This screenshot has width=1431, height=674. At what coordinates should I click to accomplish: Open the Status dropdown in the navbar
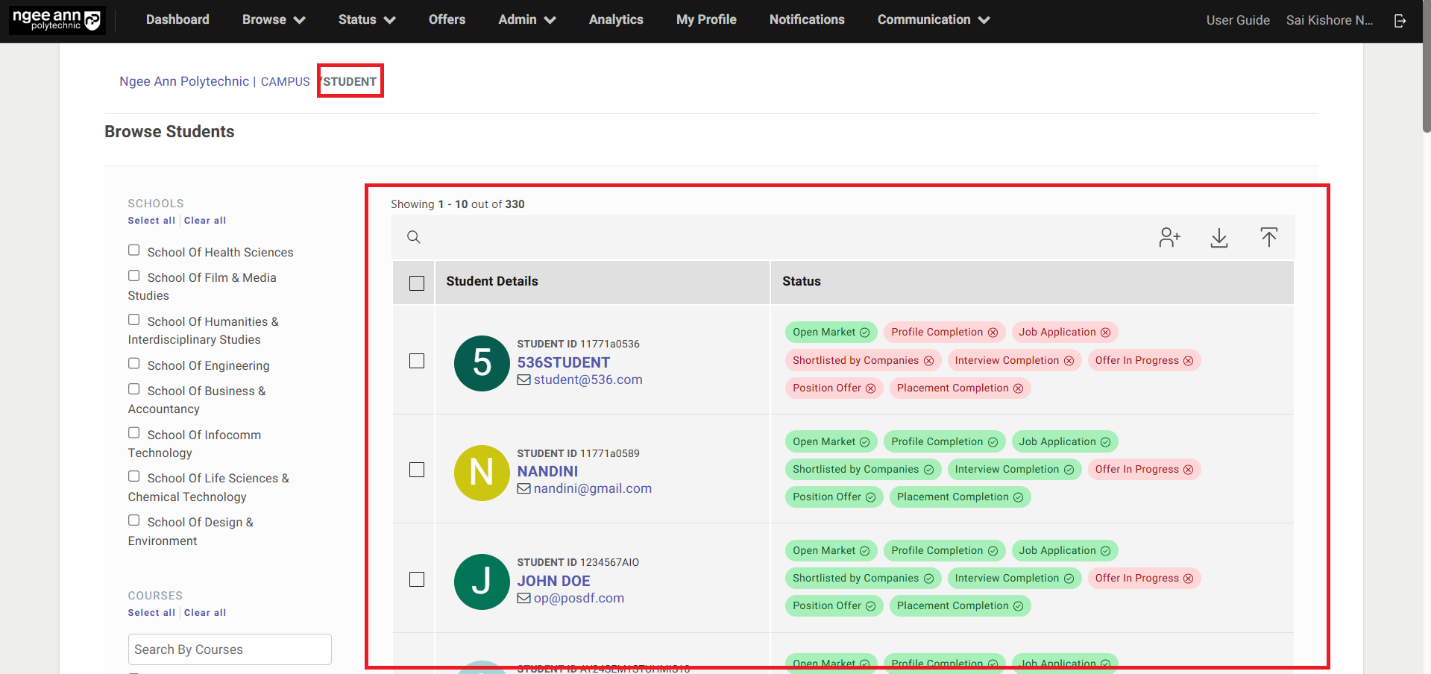click(366, 20)
